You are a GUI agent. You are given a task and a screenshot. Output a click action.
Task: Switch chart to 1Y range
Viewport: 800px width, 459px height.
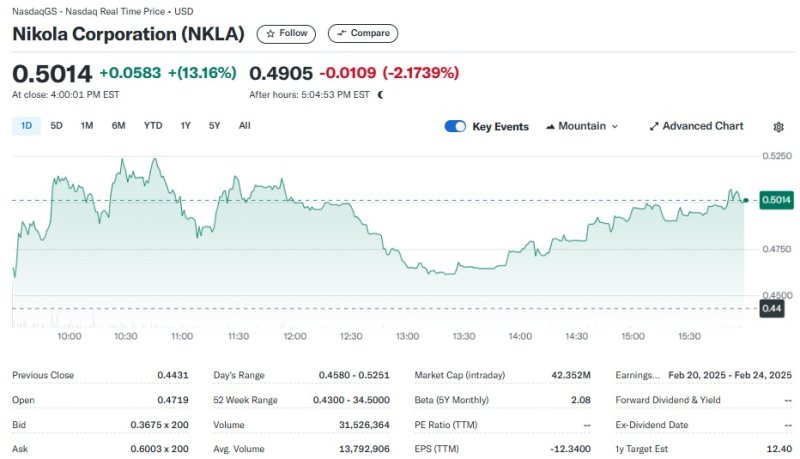(186, 126)
